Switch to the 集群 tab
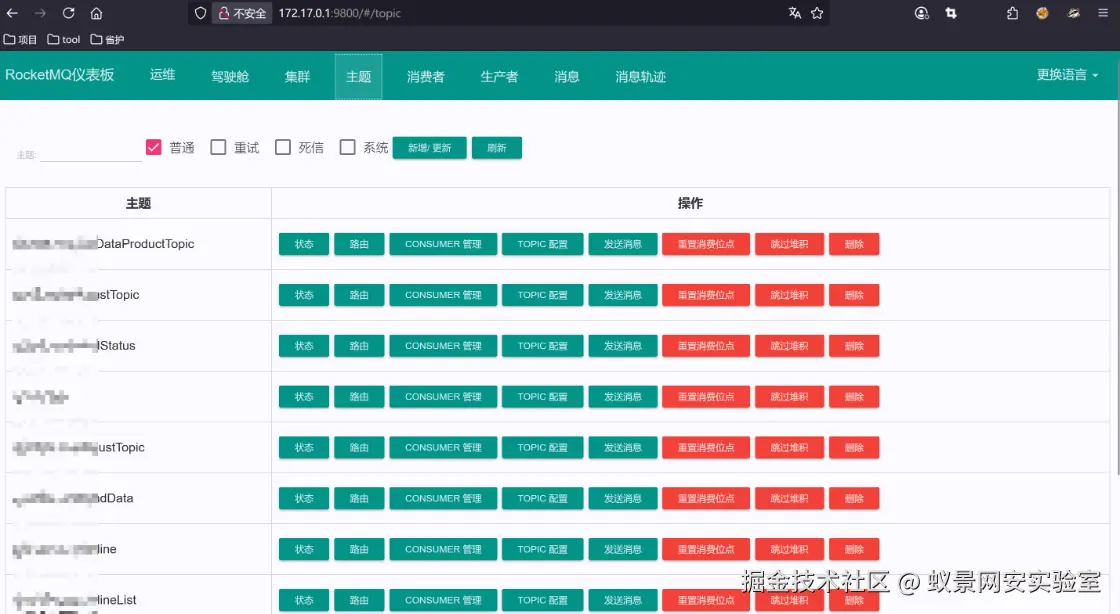This screenshot has height=614, width=1120. point(297,76)
